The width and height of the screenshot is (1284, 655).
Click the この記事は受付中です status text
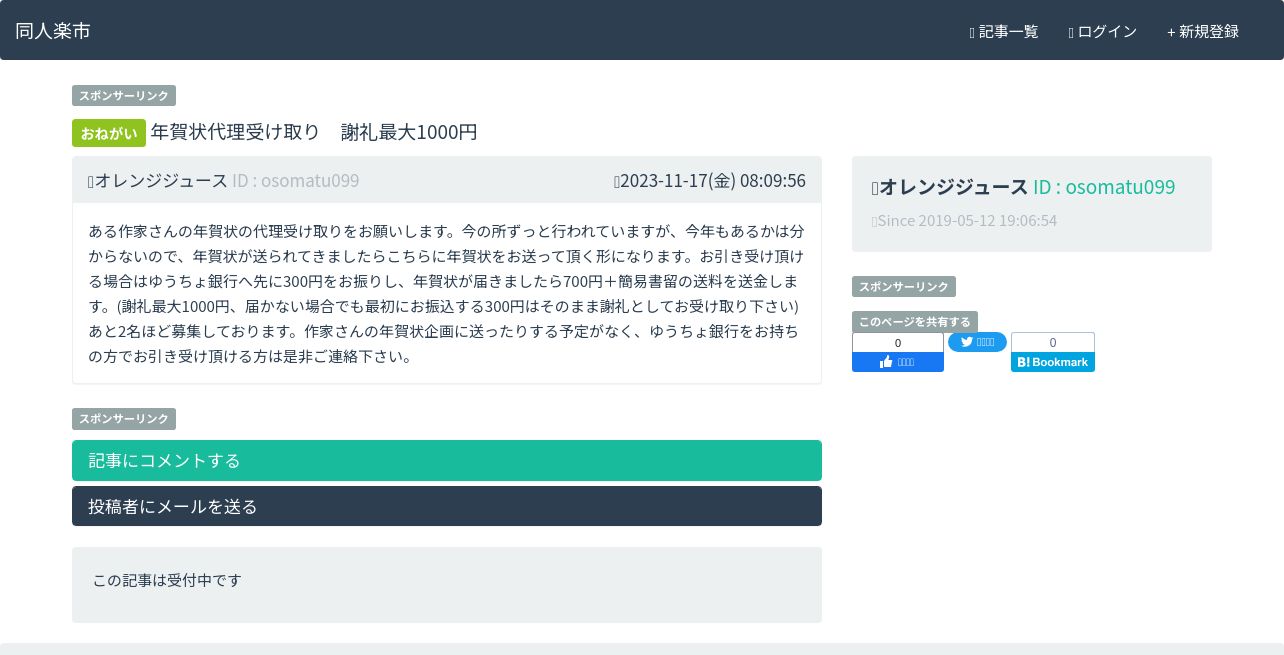point(167,580)
